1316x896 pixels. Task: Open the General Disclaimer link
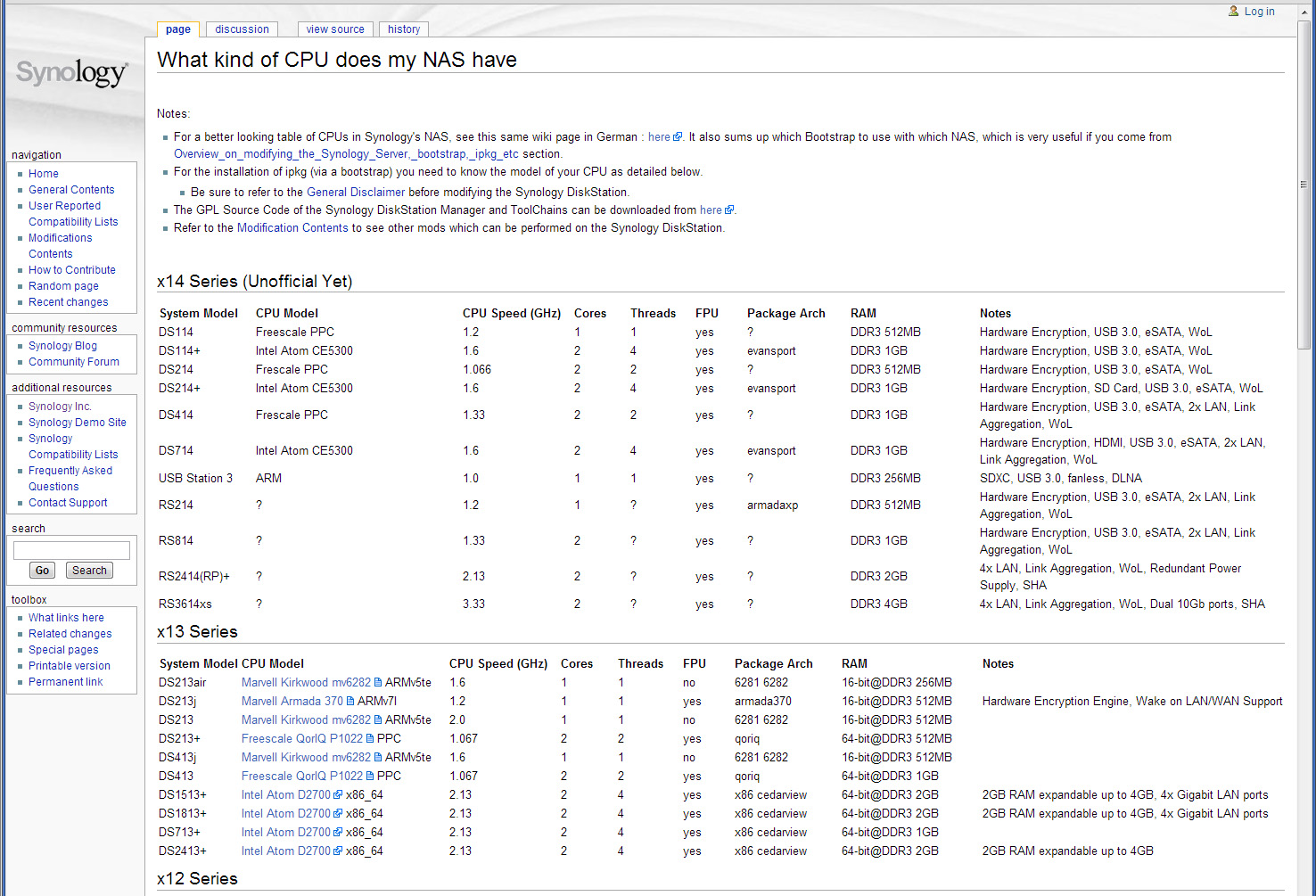pos(356,193)
